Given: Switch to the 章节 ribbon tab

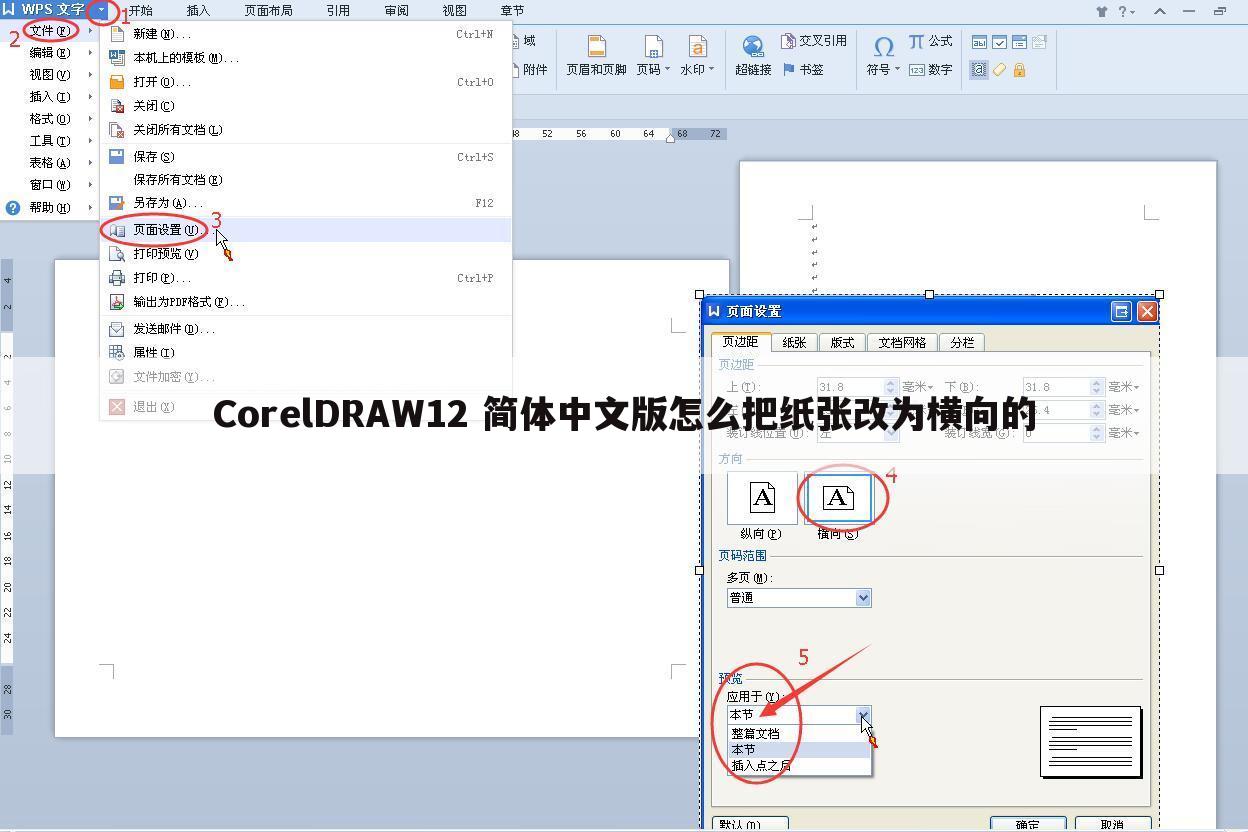Looking at the screenshot, I should [x=512, y=11].
